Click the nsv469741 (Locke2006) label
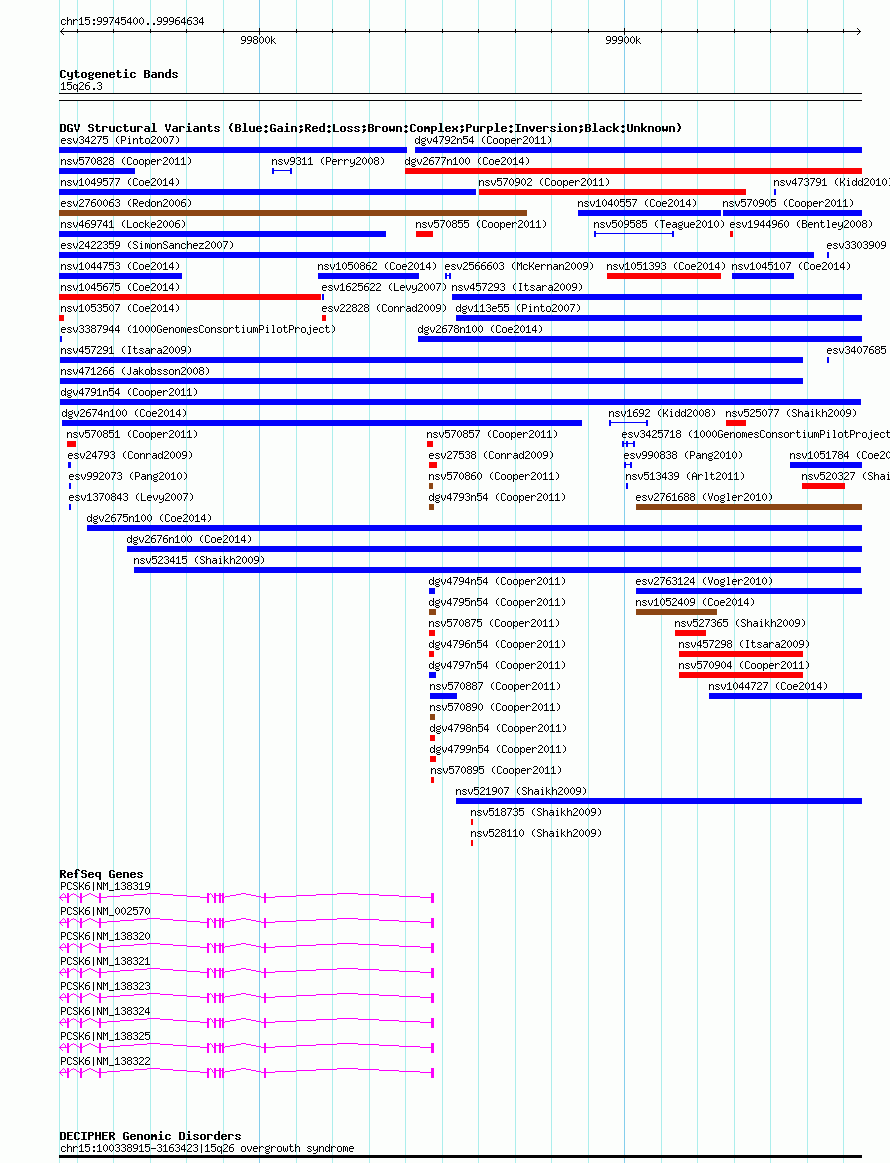Image resolution: width=890 pixels, height=1163 pixels. click(123, 224)
